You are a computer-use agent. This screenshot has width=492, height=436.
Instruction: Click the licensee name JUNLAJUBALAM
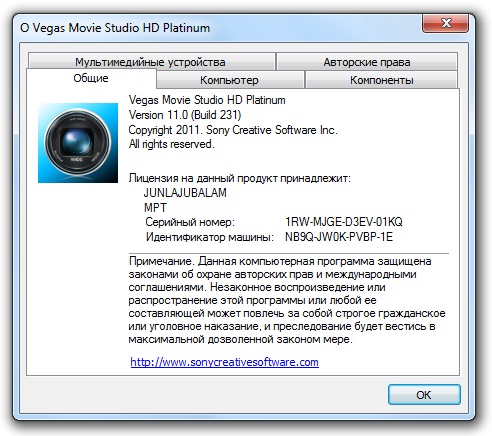click(185, 193)
